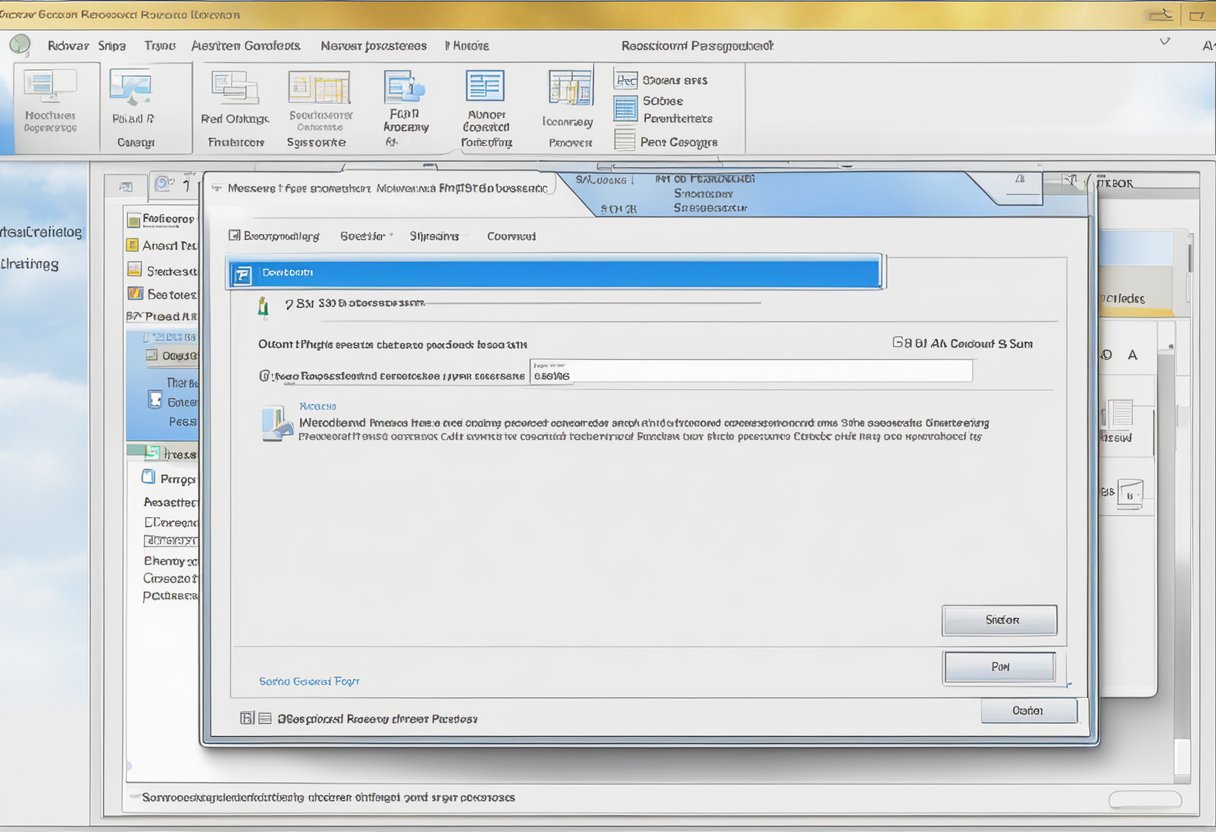
Task: Open the Soectfar dropdown in the dialog
Action: point(366,236)
